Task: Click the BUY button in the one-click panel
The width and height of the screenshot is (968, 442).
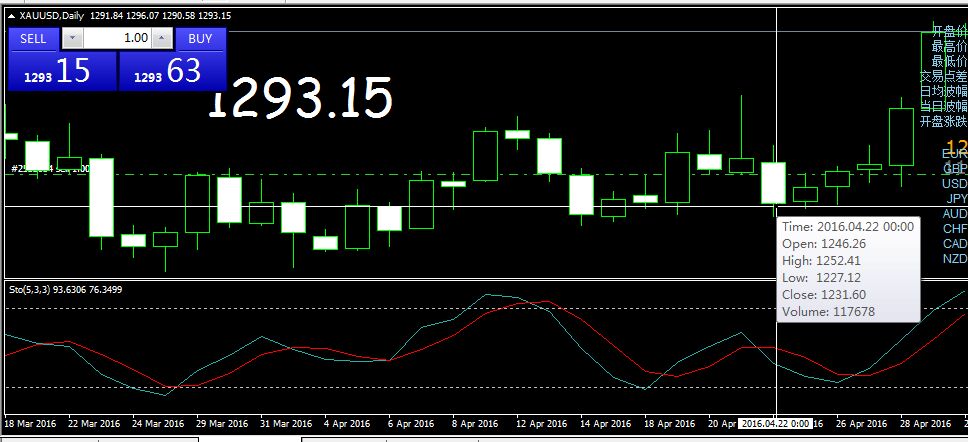Action: tap(201, 39)
